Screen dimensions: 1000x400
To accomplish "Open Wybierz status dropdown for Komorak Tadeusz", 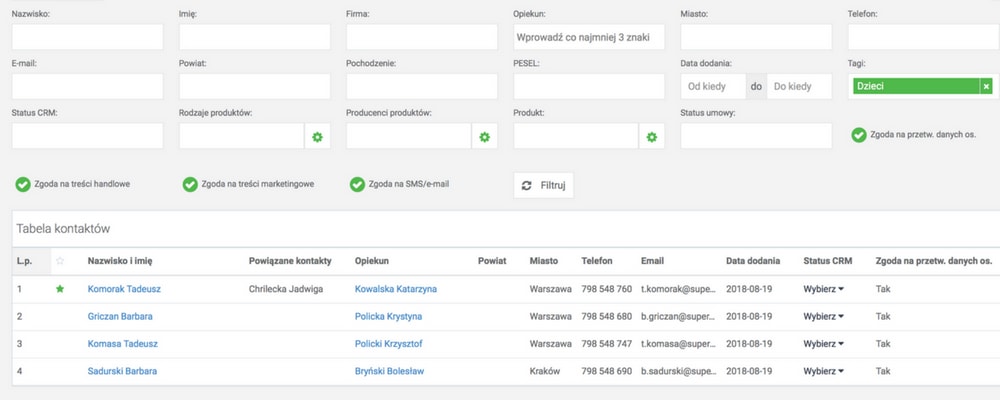I will tap(823, 289).
